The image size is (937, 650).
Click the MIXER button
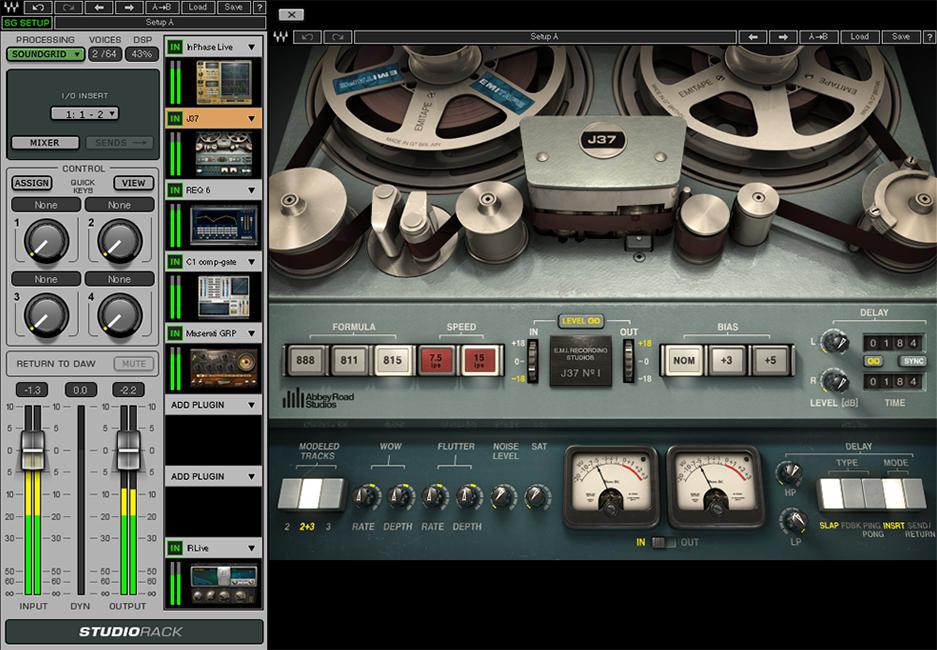[44, 143]
